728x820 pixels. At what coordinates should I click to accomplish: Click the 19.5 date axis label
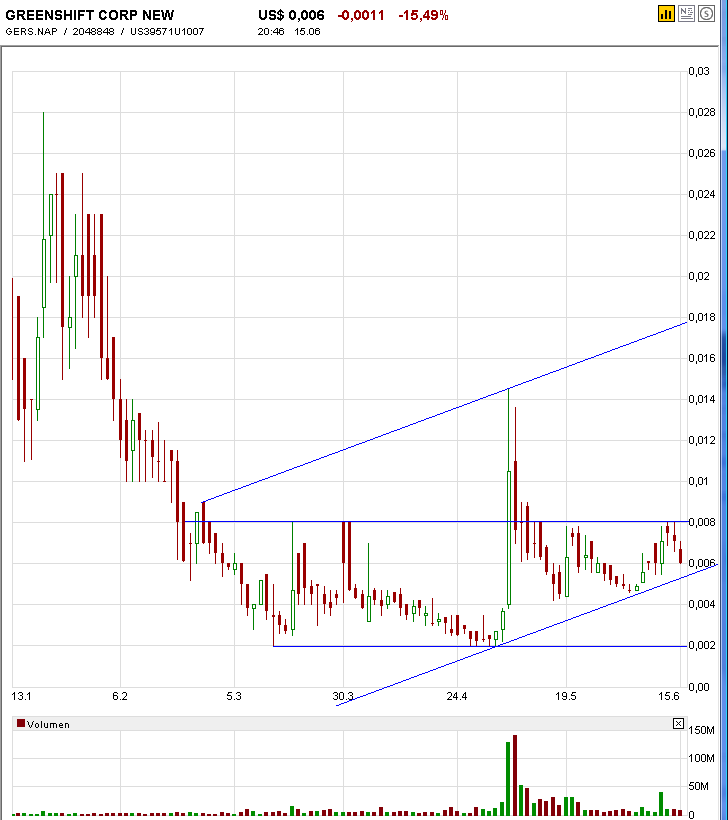[566, 696]
